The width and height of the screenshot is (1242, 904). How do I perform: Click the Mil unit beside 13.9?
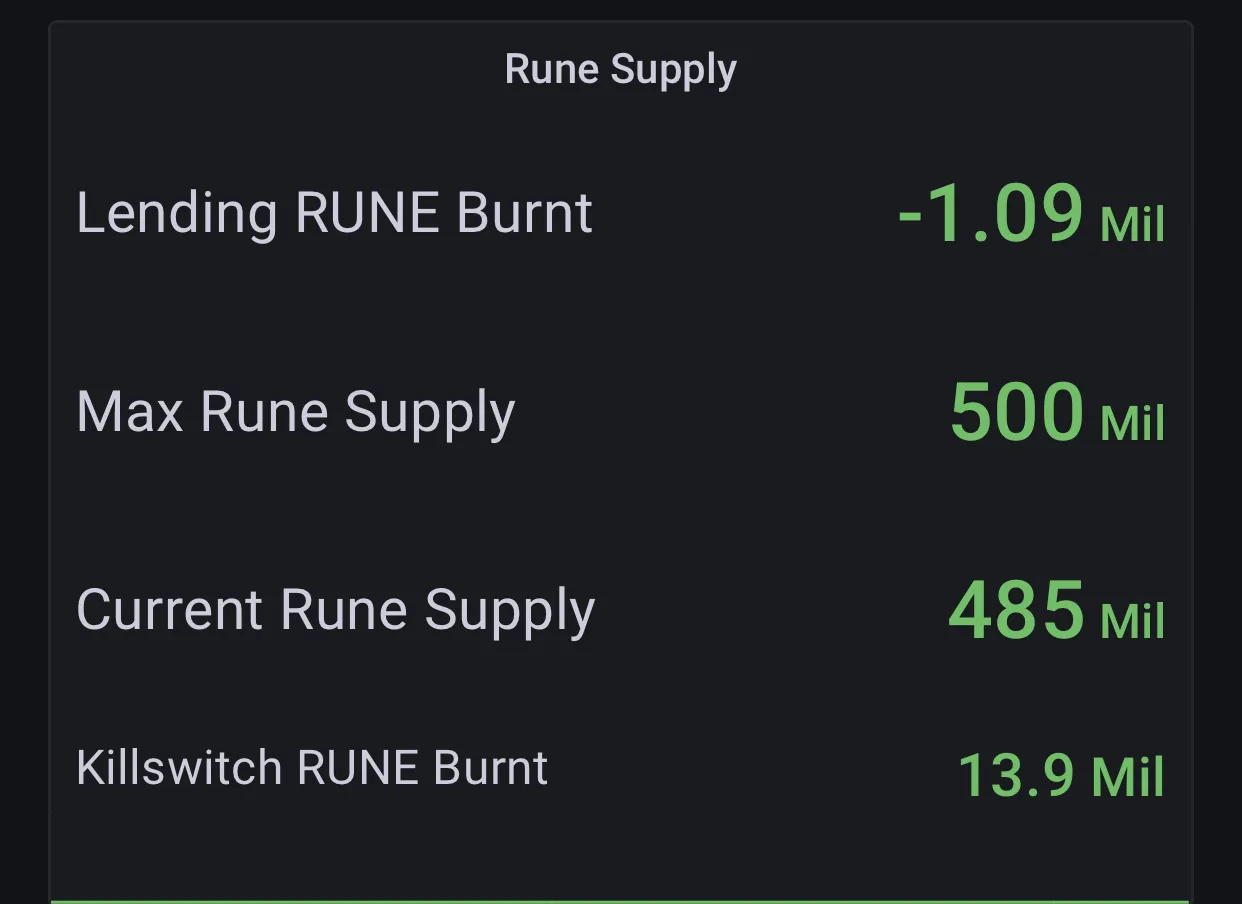(1128, 776)
